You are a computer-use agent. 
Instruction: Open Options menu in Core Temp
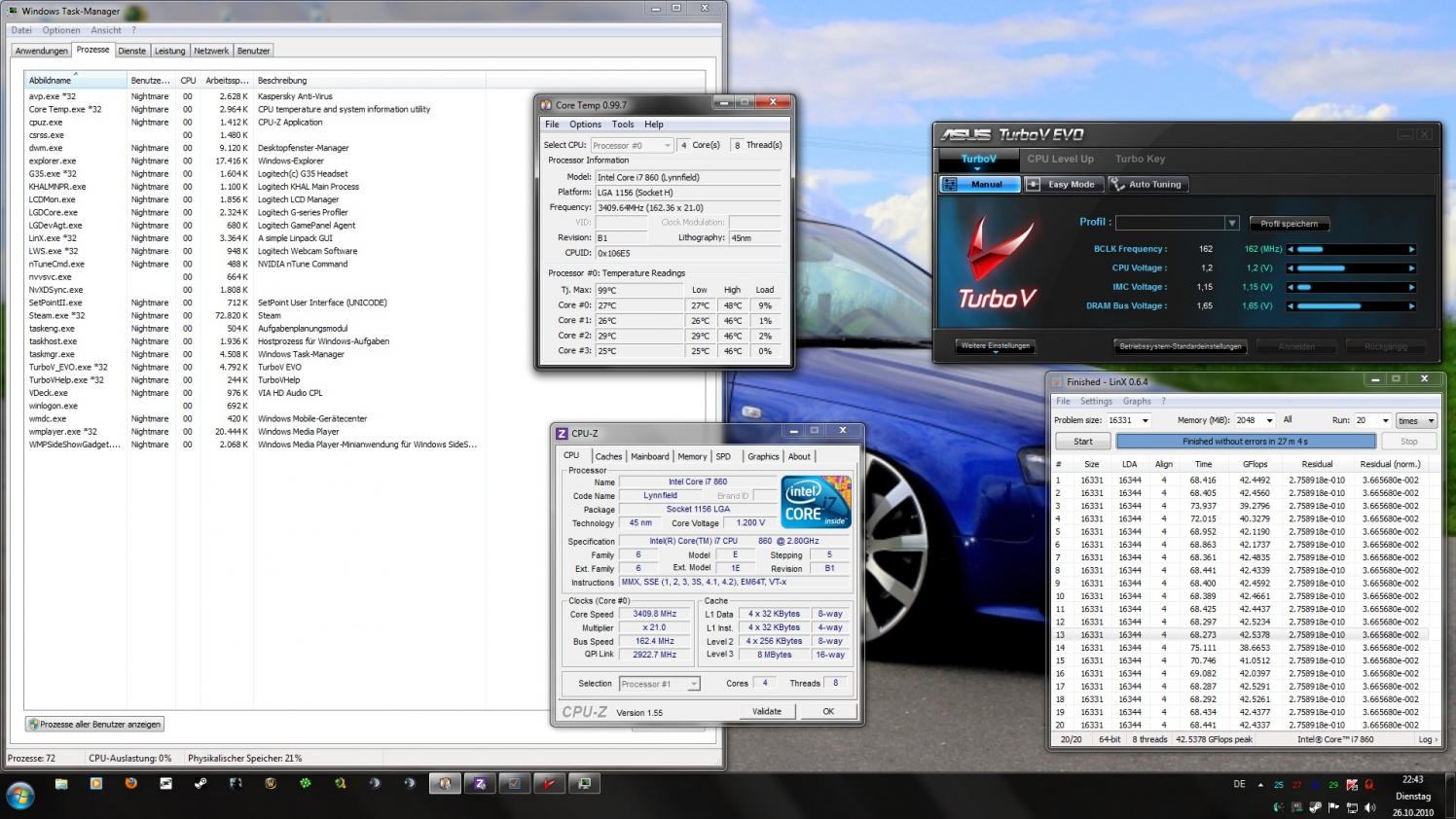click(x=585, y=125)
